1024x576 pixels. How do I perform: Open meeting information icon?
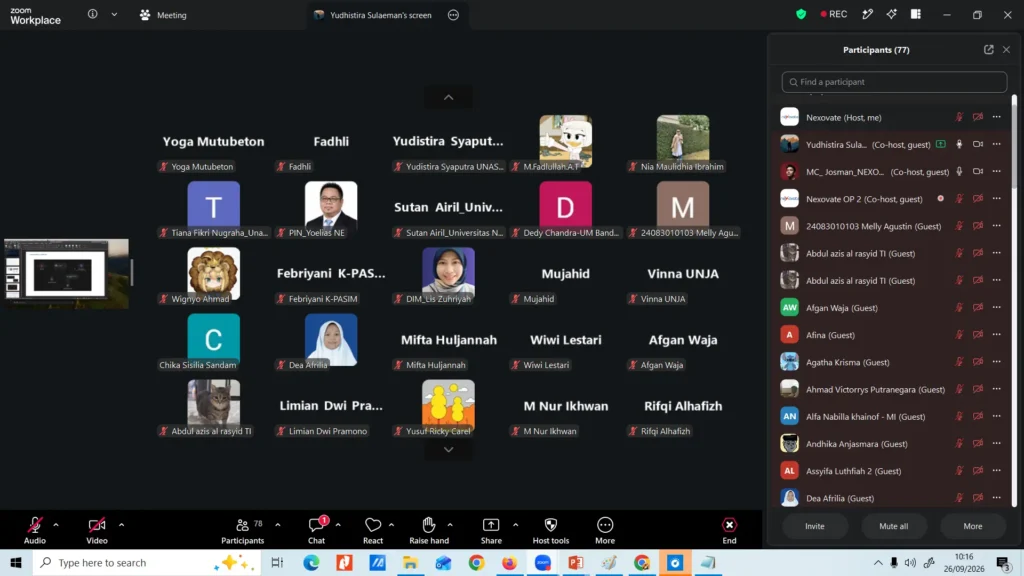[93, 14]
